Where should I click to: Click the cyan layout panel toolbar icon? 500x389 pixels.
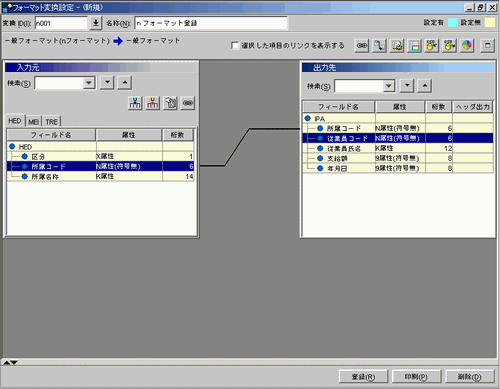[414, 46]
